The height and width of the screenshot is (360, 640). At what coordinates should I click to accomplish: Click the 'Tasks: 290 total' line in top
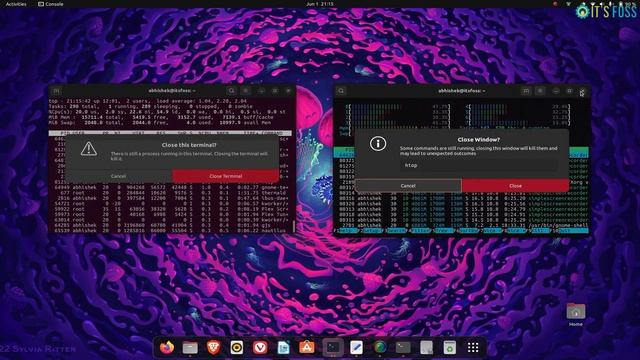[151, 106]
